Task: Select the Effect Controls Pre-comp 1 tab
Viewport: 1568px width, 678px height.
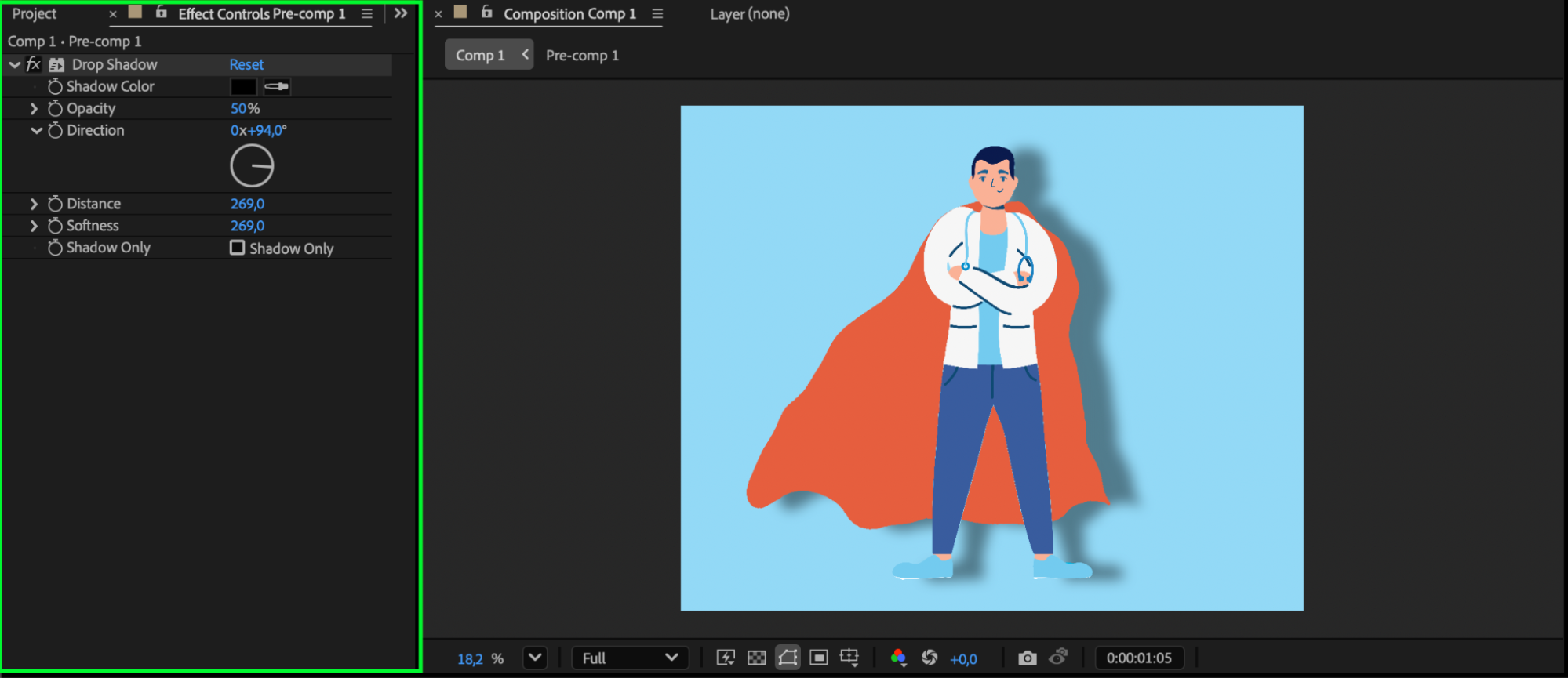Action: pos(261,14)
